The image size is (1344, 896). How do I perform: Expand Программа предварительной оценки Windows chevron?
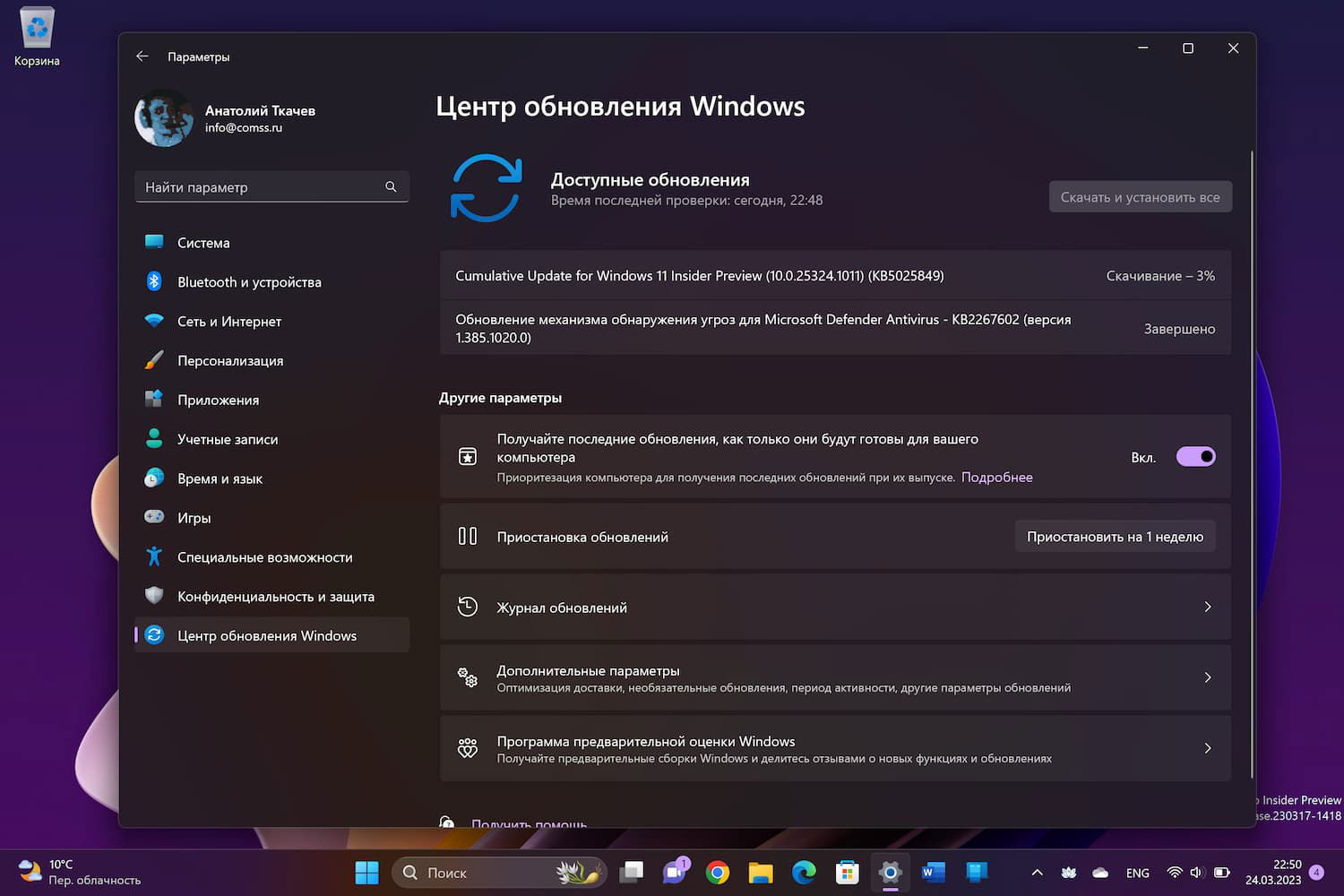1208,748
